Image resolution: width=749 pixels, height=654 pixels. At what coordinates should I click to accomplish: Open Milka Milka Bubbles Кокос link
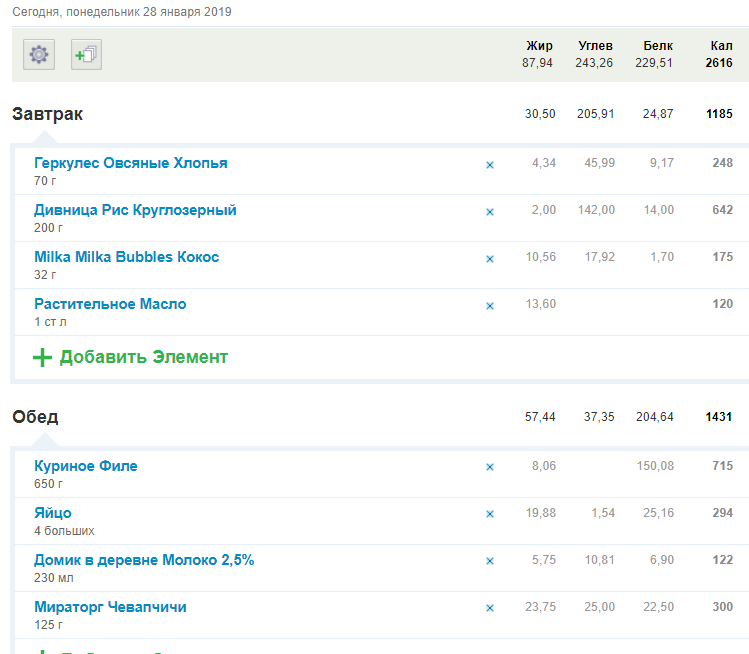point(126,257)
